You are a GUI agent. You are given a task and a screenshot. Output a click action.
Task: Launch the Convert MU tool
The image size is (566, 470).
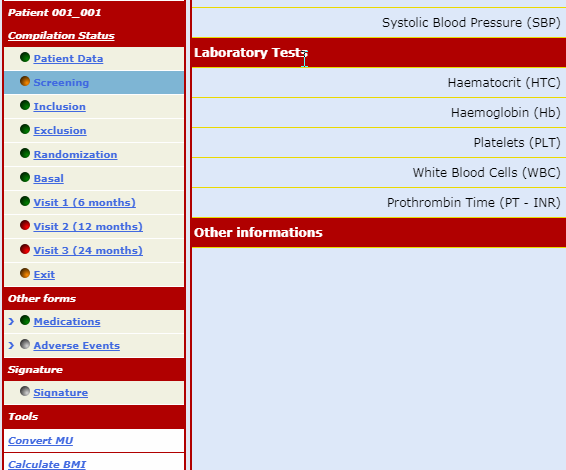click(40, 440)
